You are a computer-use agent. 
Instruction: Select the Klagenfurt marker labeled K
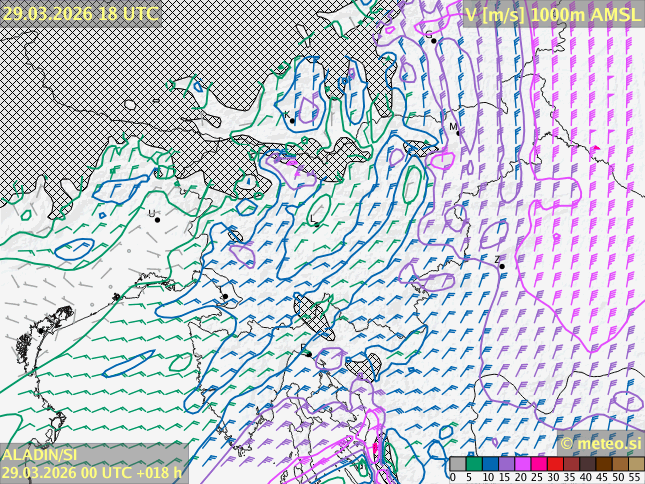[x=292, y=120]
